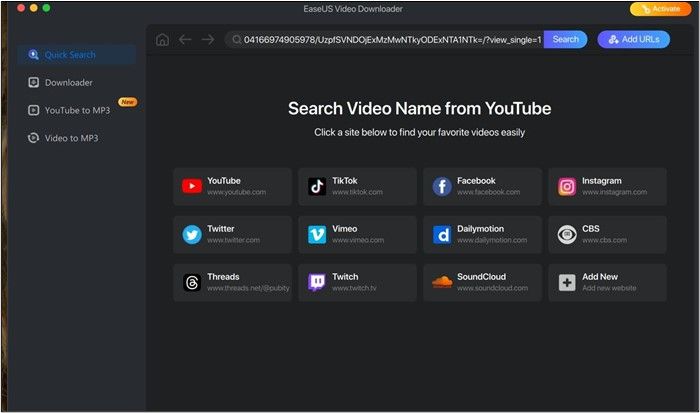This screenshot has height=413, width=700.
Task: Switch to Video to MP3
Action: [x=72, y=137]
